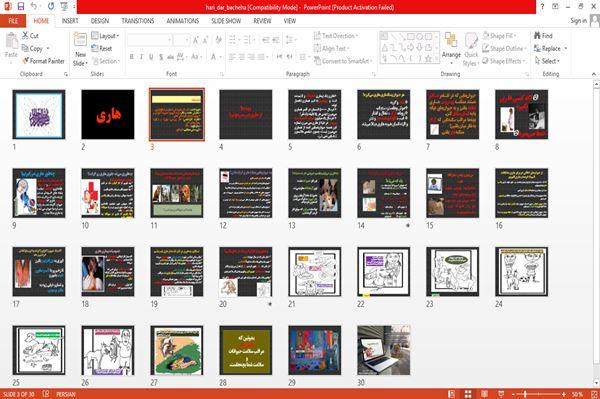Open the FILE menu tab
The height and width of the screenshot is (399, 600).
pos(13,21)
